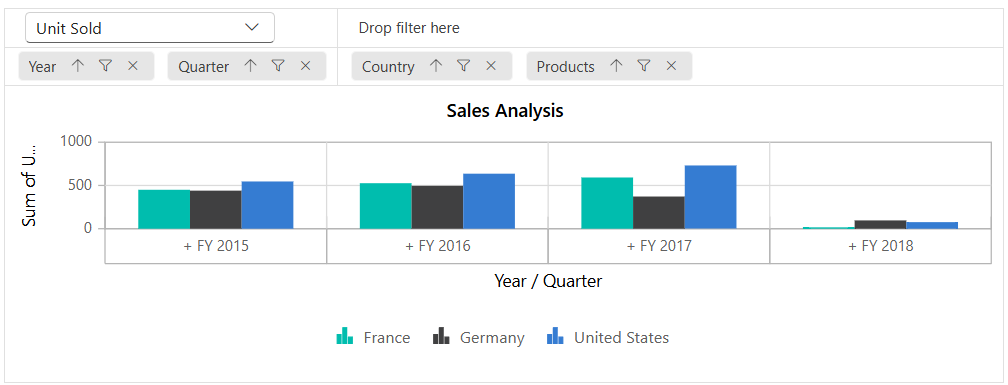Click Germany bar for FY 2018
The height and width of the screenshot is (385, 1008).
coord(880,224)
